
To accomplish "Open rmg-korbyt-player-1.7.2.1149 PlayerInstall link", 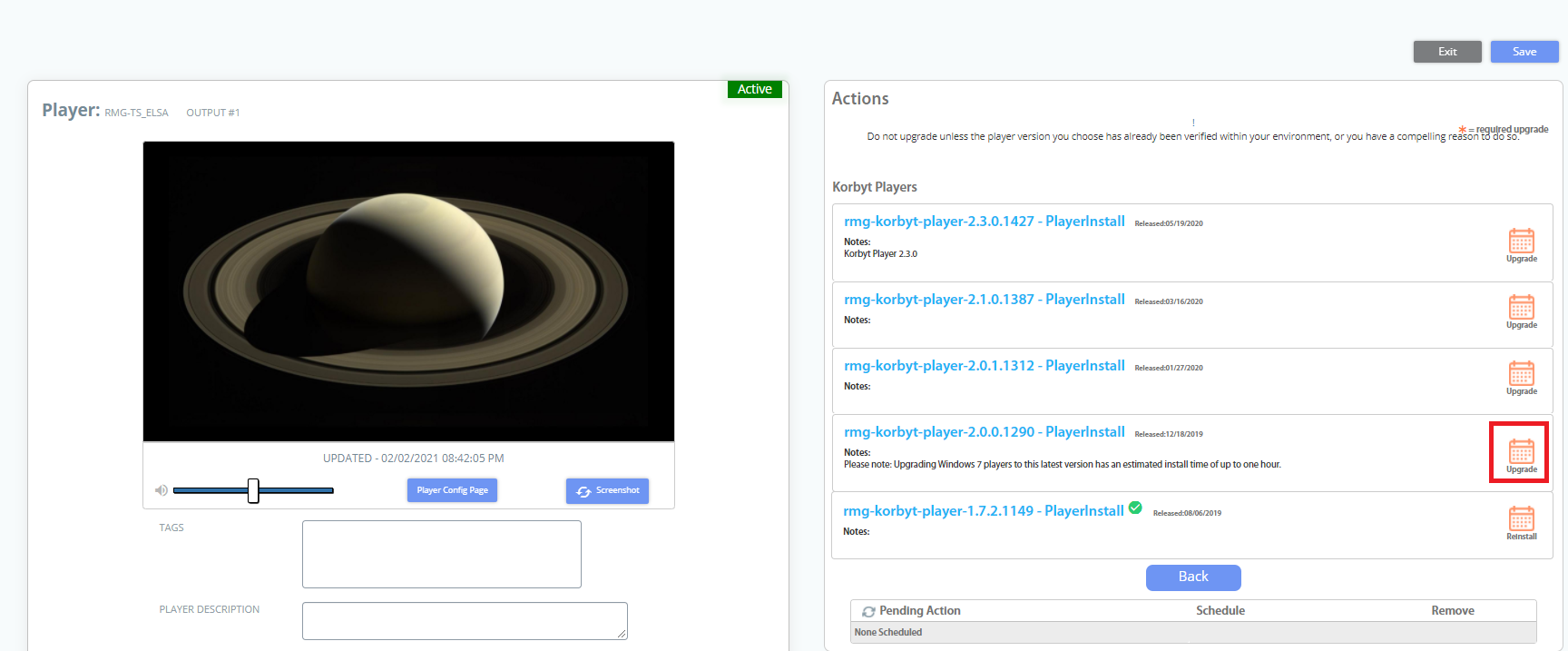I will 984,511.
